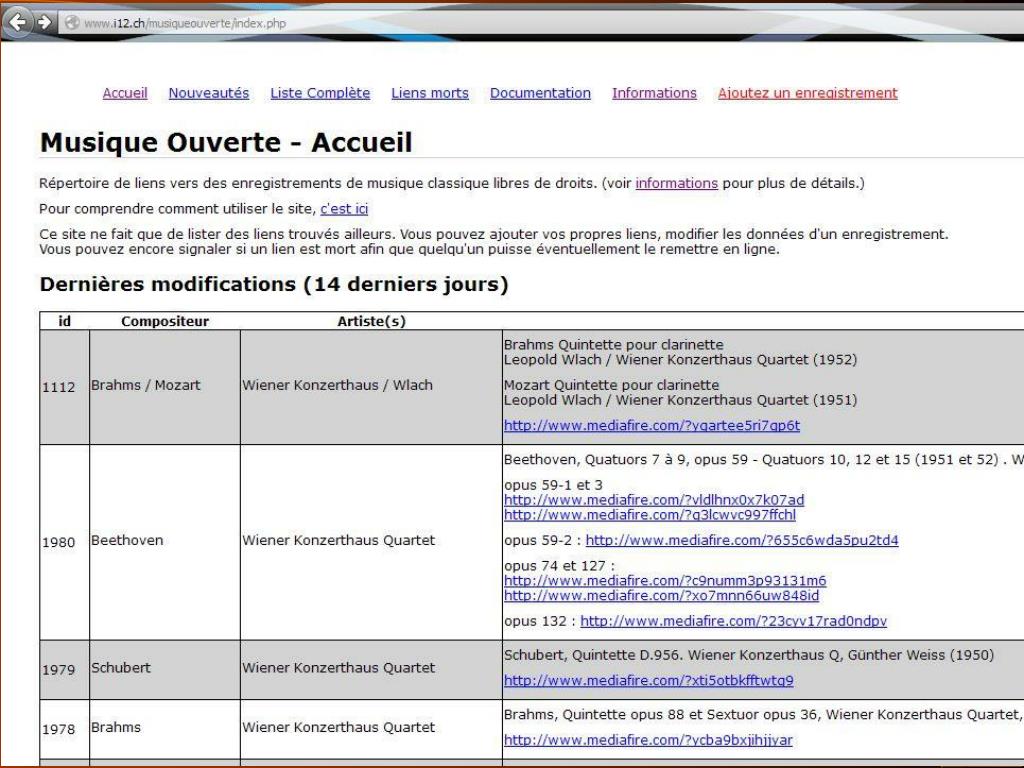The height and width of the screenshot is (768, 1024).
Task: Open the Liens morts page
Action: pyautogui.click(x=430, y=93)
